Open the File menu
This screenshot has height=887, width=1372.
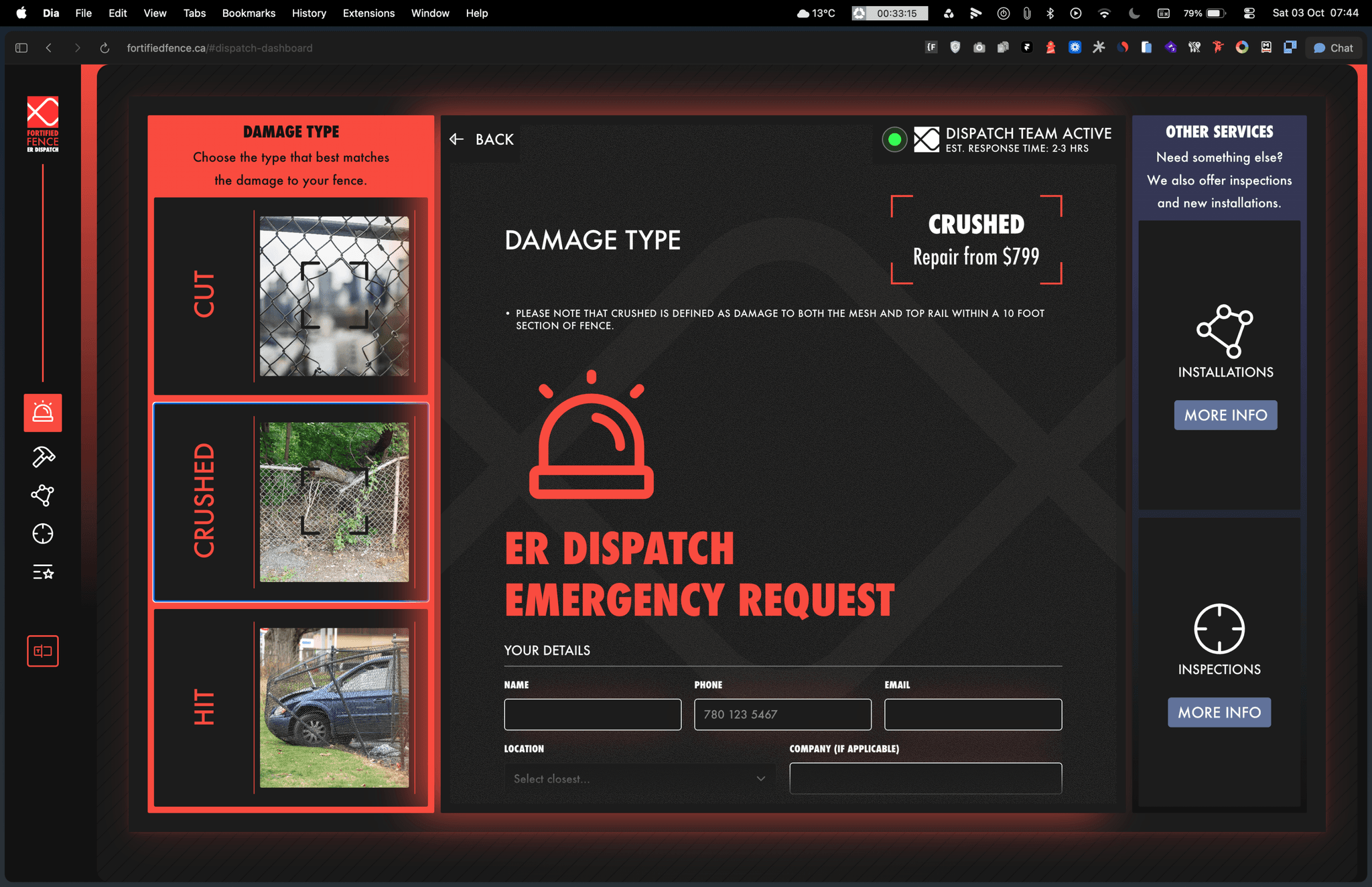[x=83, y=13]
